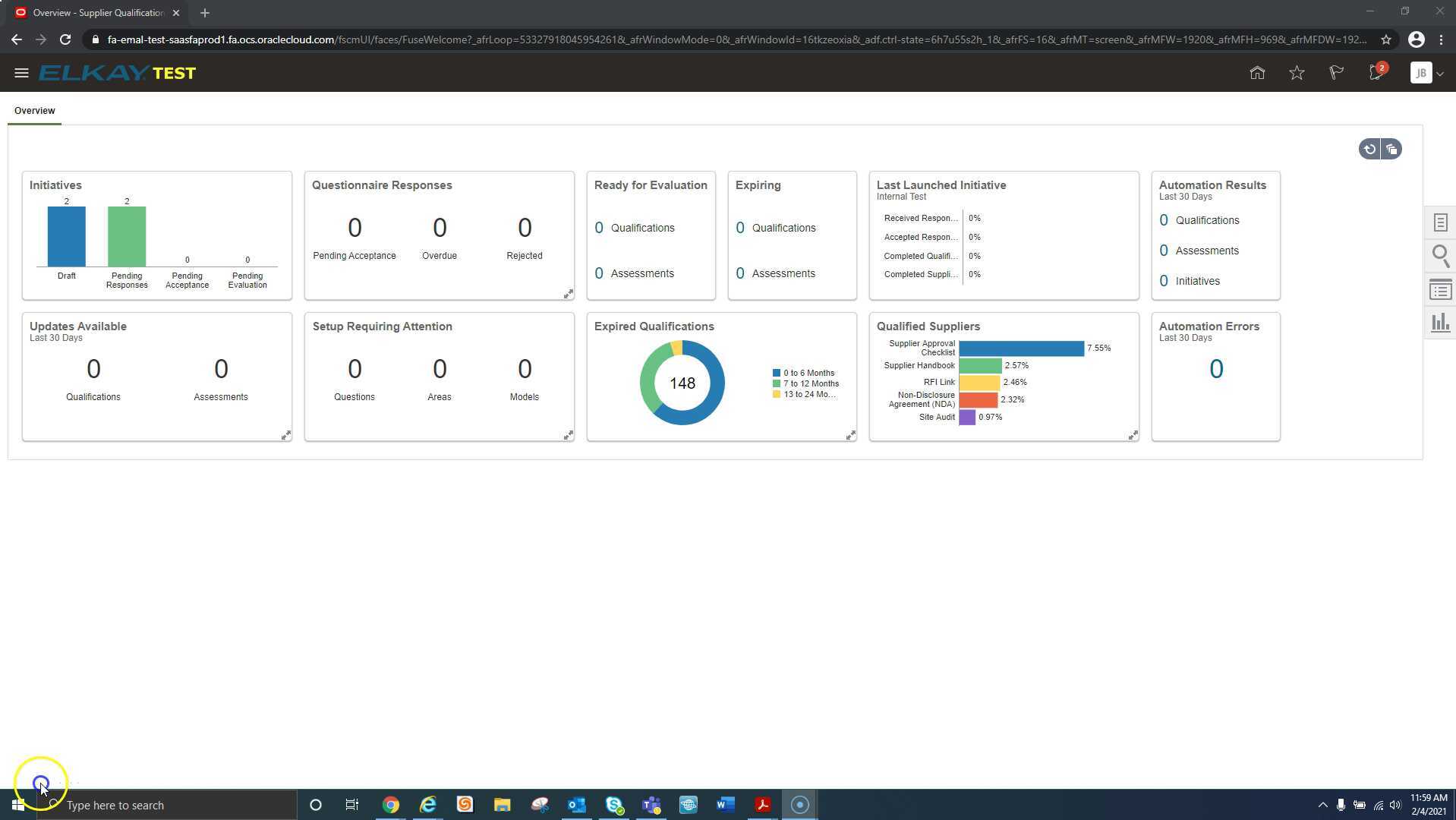Image resolution: width=1456 pixels, height=820 pixels.
Task: Open Ready for Evaluation Qualifications count
Action: pos(599,228)
